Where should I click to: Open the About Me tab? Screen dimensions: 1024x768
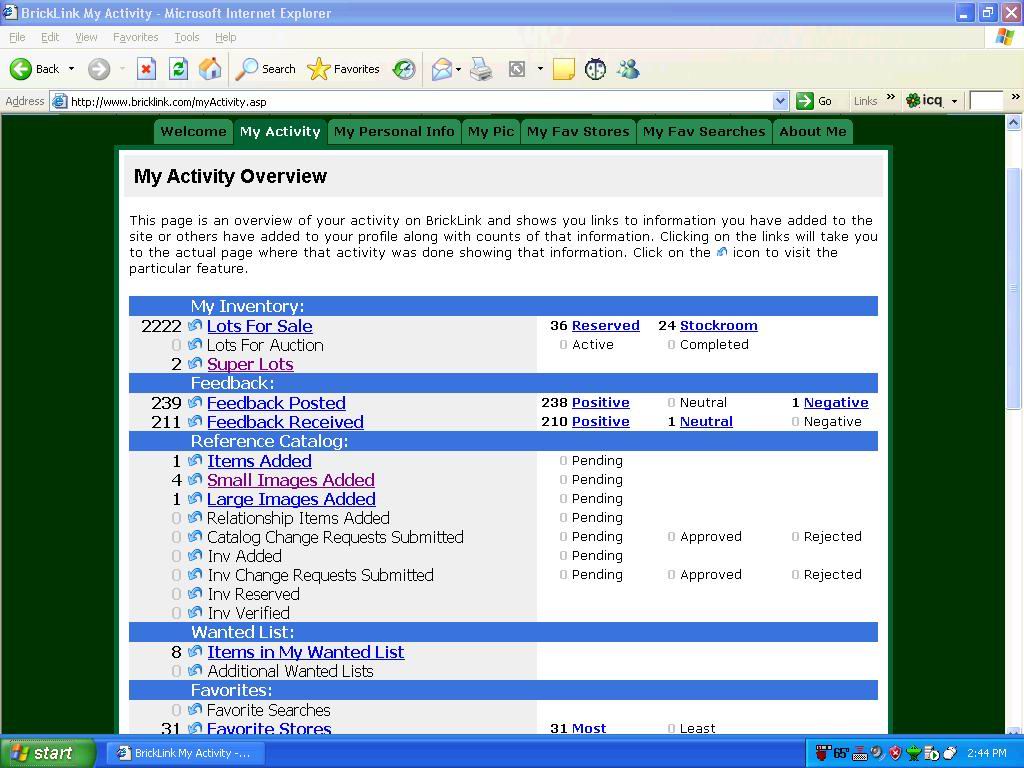coord(812,131)
